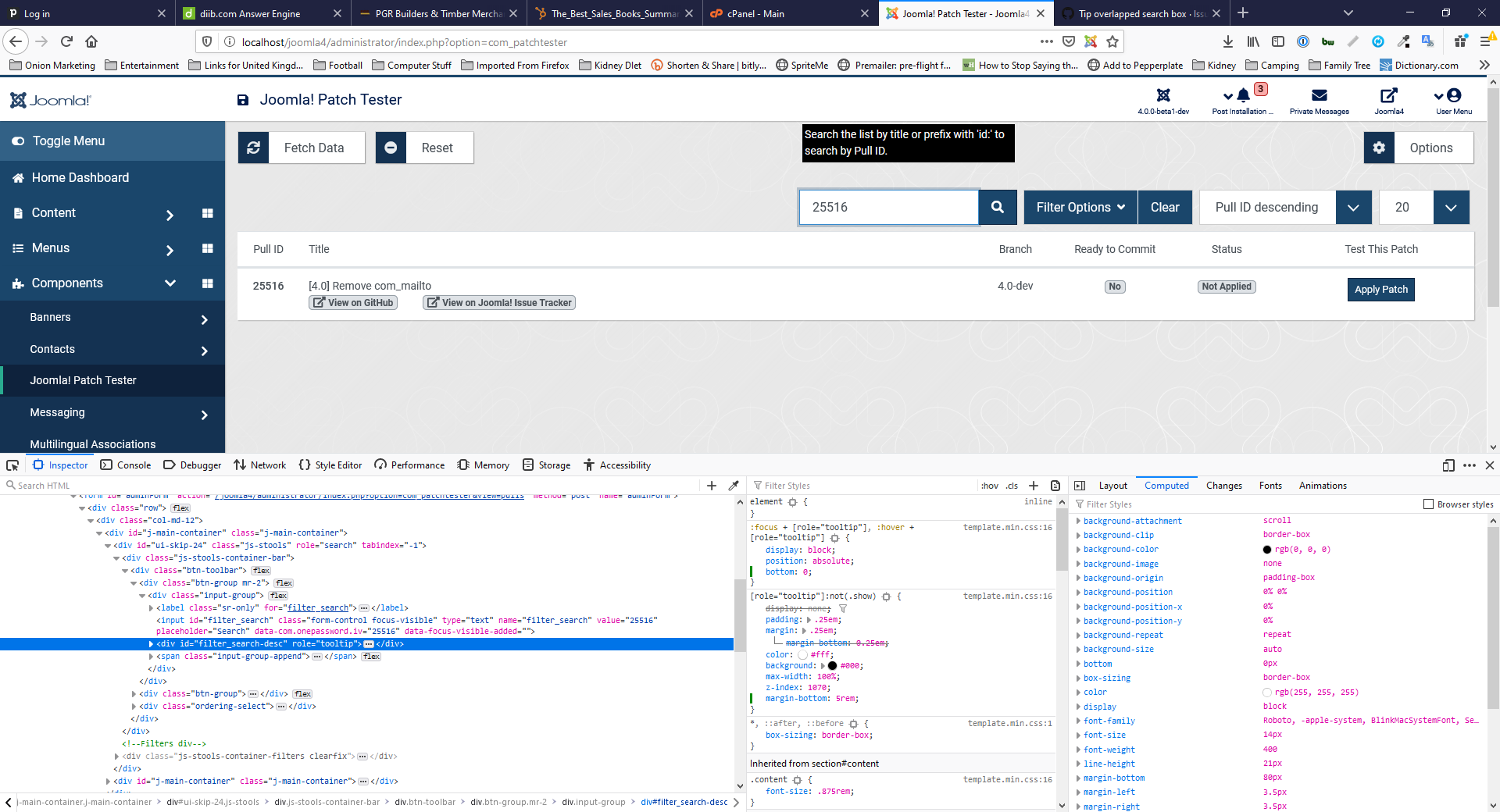The image size is (1500, 812).
Task: Open devtools three-dot customize menu
Action: point(1470,465)
